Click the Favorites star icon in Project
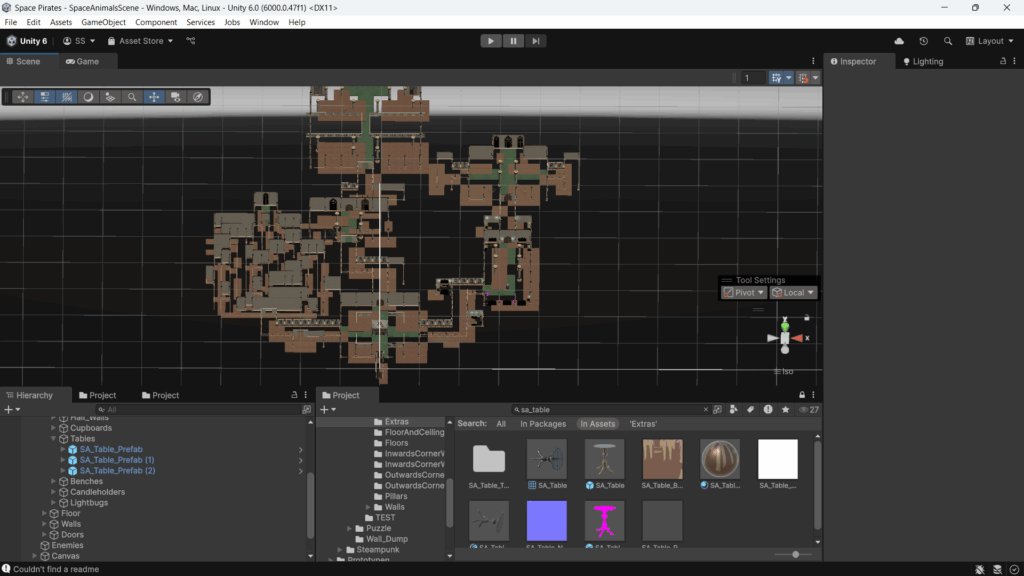1024x576 pixels. (x=785, y=409)
